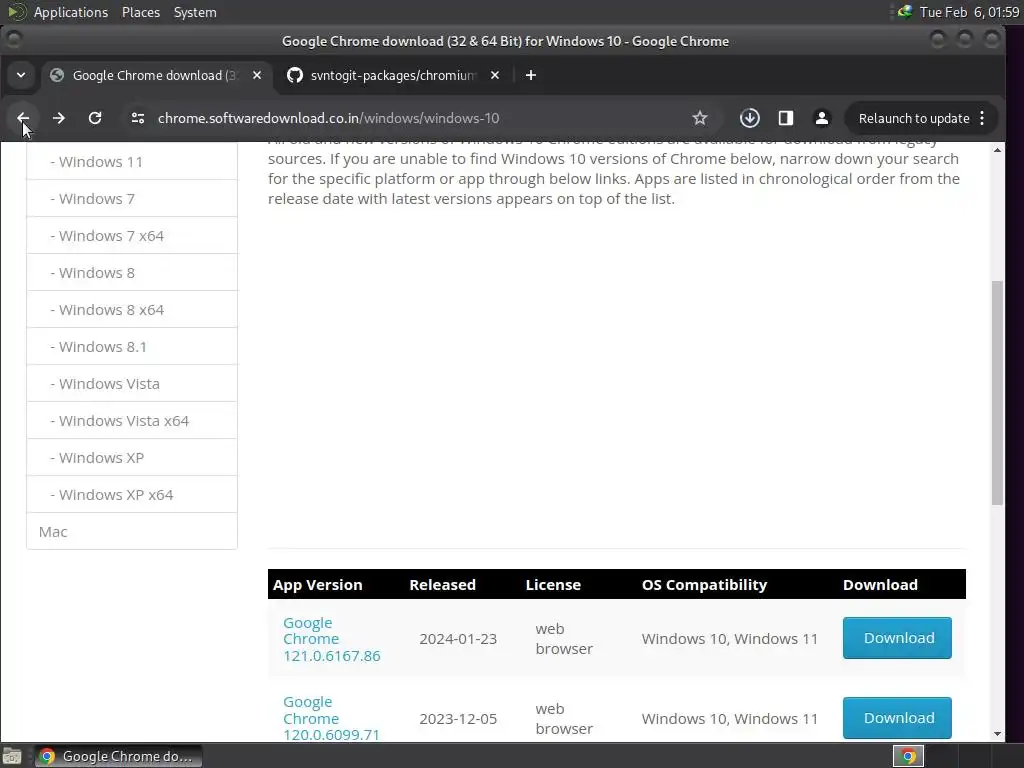1024x768 pixels.
Task: Open the Applications menu
Action: [x=71, y=12]
